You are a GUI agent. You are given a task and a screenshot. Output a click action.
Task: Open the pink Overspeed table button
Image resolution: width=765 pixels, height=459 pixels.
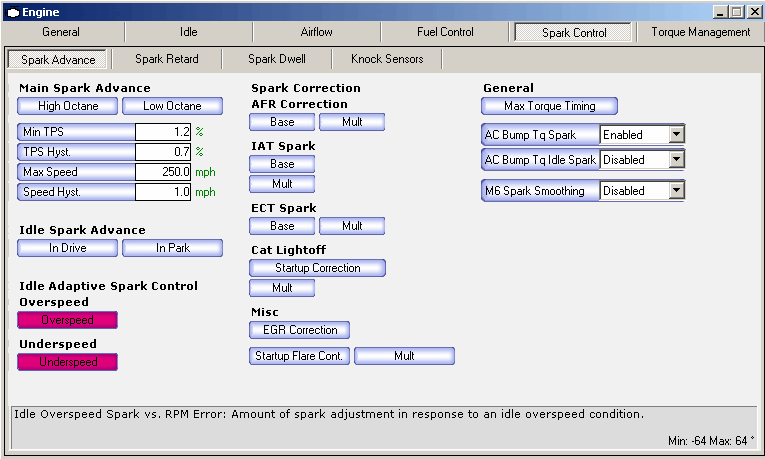pyautogui.click(x=68, y=320)
